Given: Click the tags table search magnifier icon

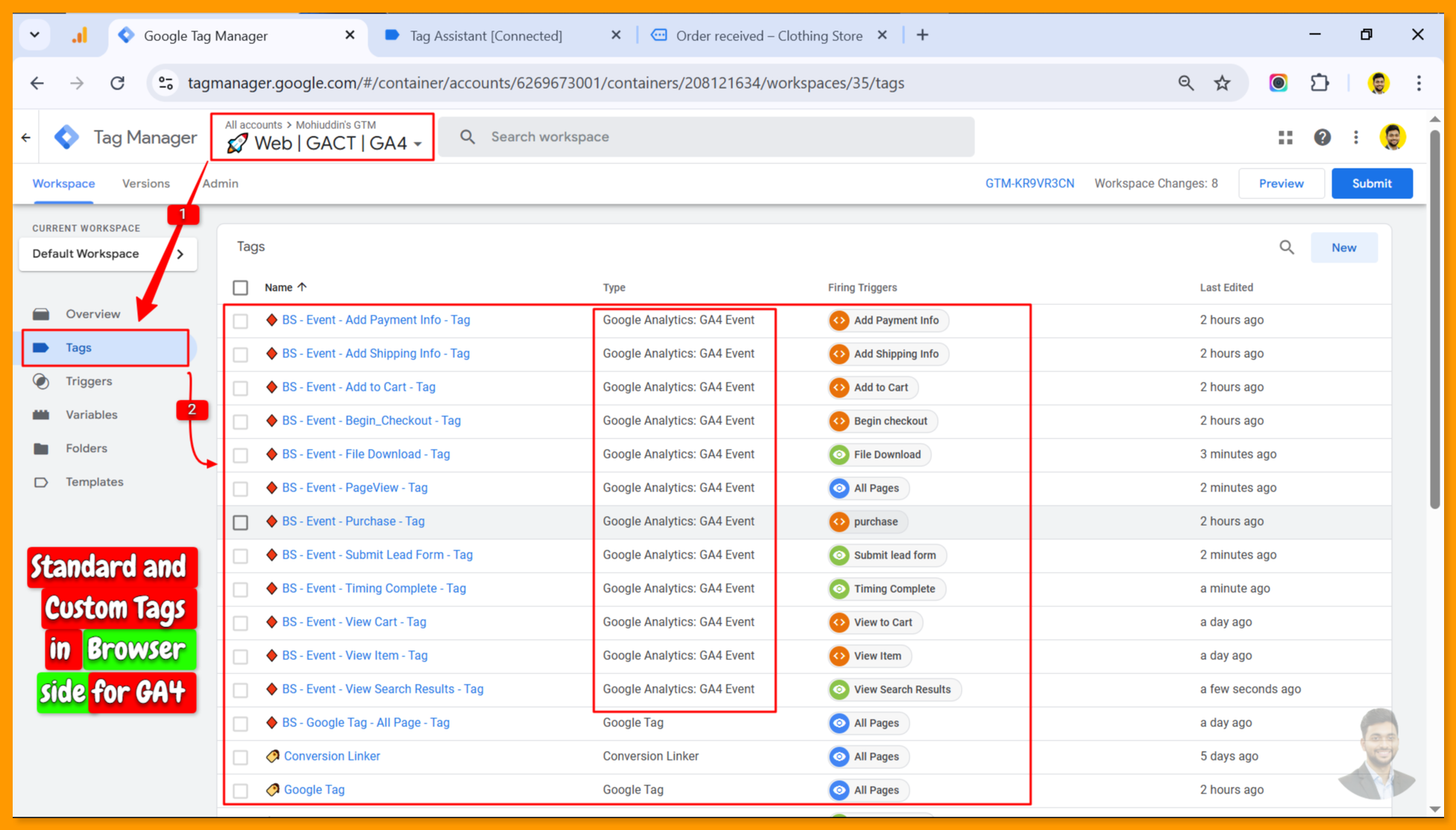Looking at the screenshot, I should [1287, 248].
